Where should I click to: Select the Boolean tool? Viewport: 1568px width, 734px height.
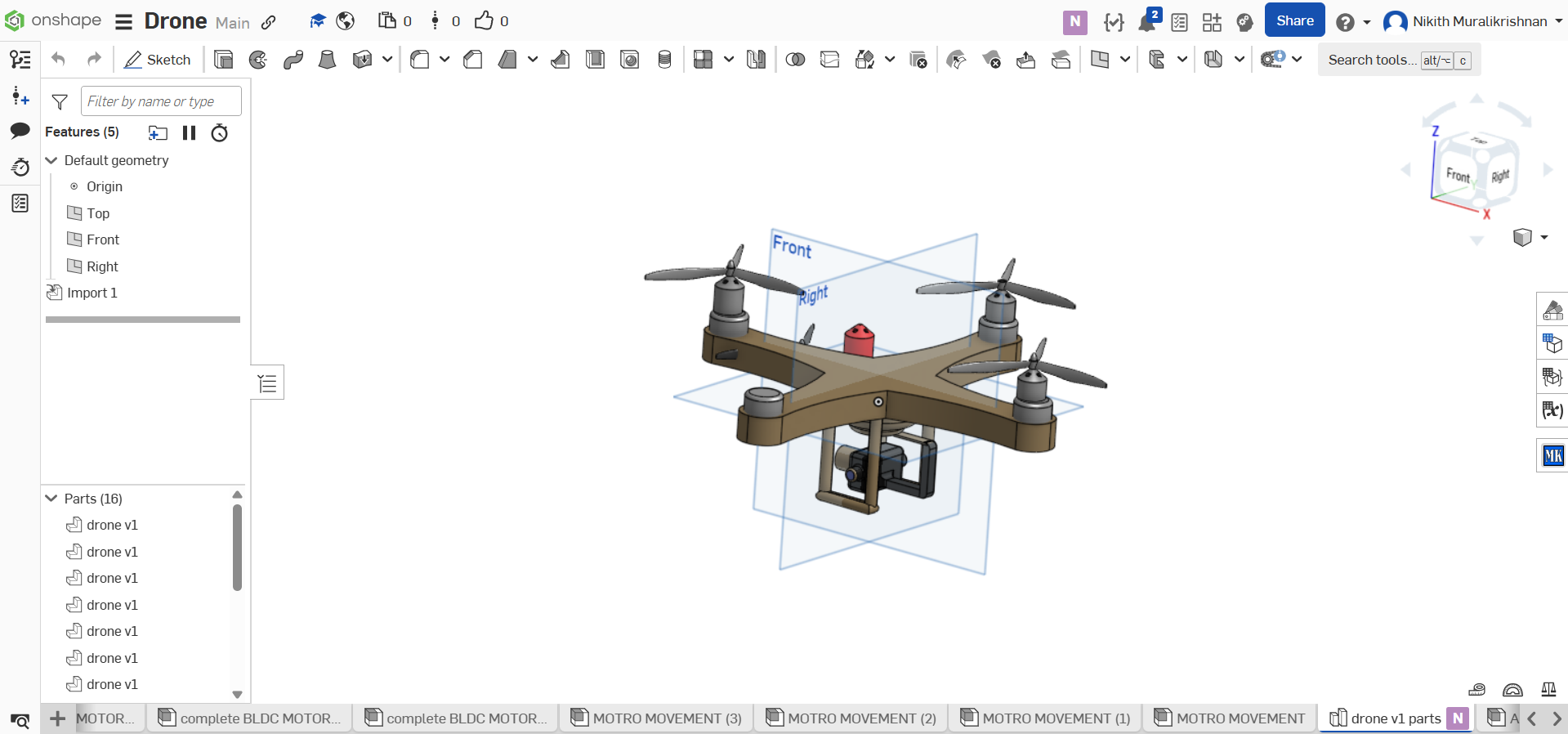[795, 60]
